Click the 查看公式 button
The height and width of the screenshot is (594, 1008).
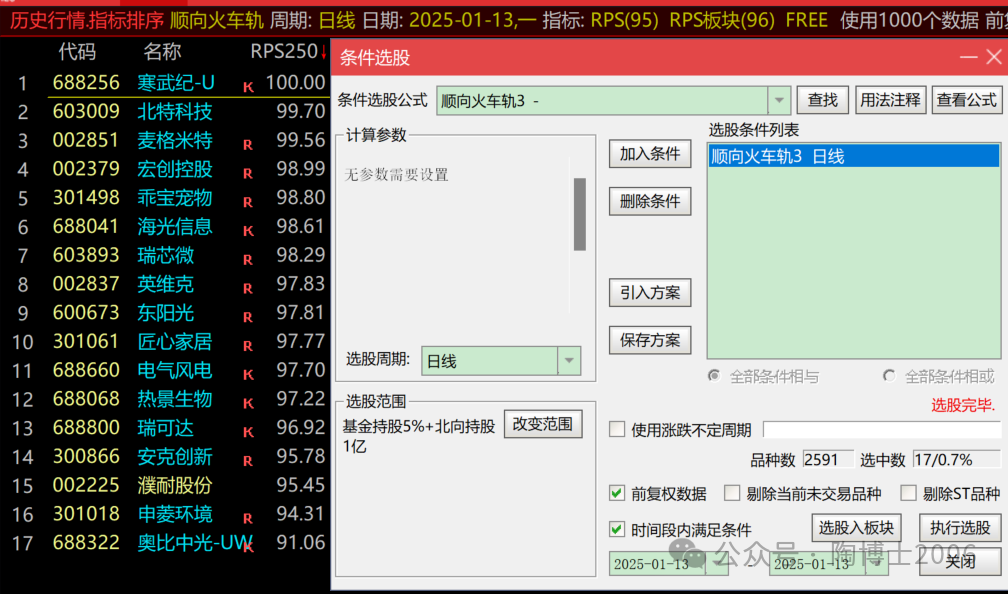coord(966,100)
